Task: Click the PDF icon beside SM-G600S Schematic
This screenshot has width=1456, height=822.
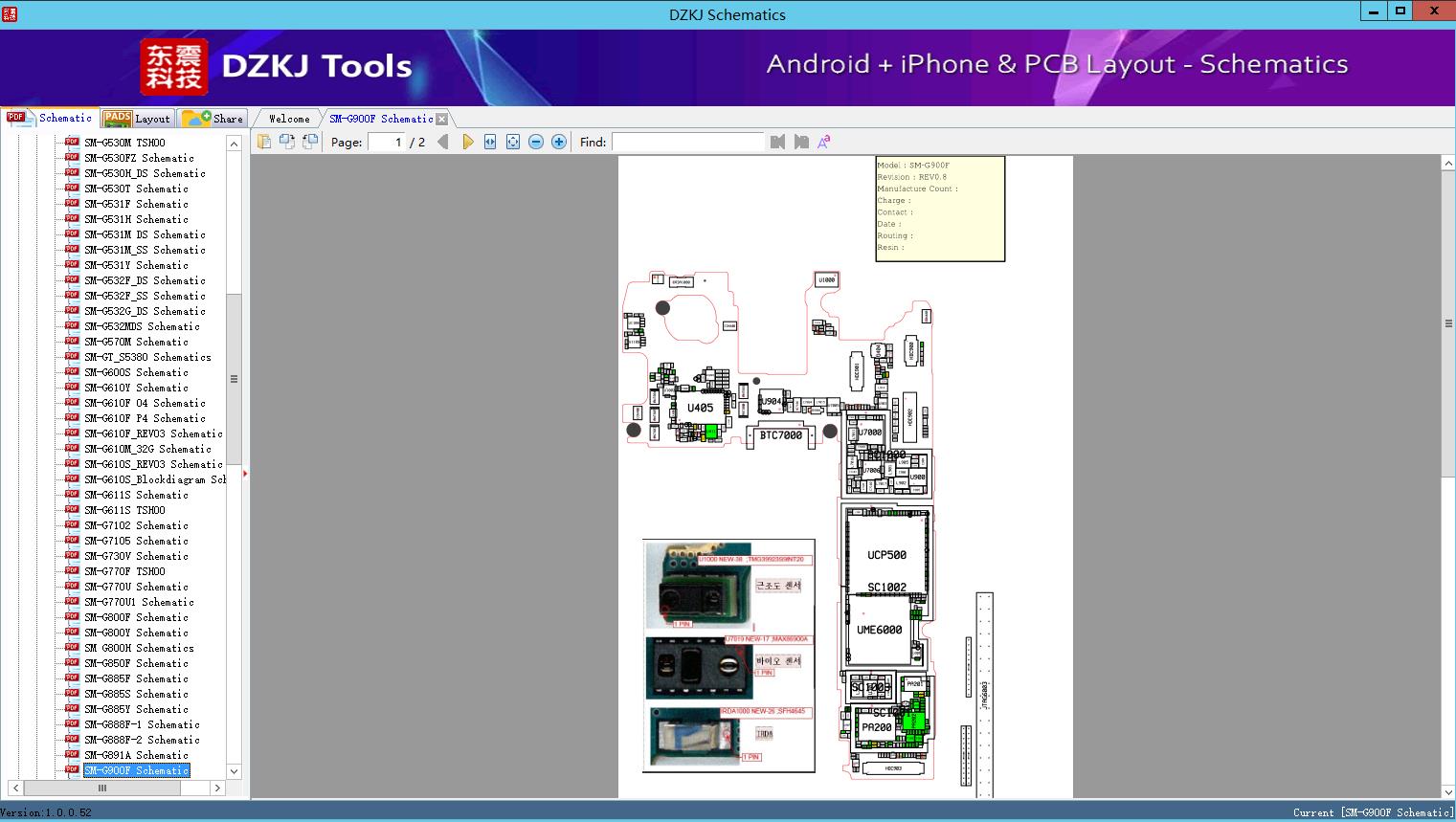Action: [72, 371]
